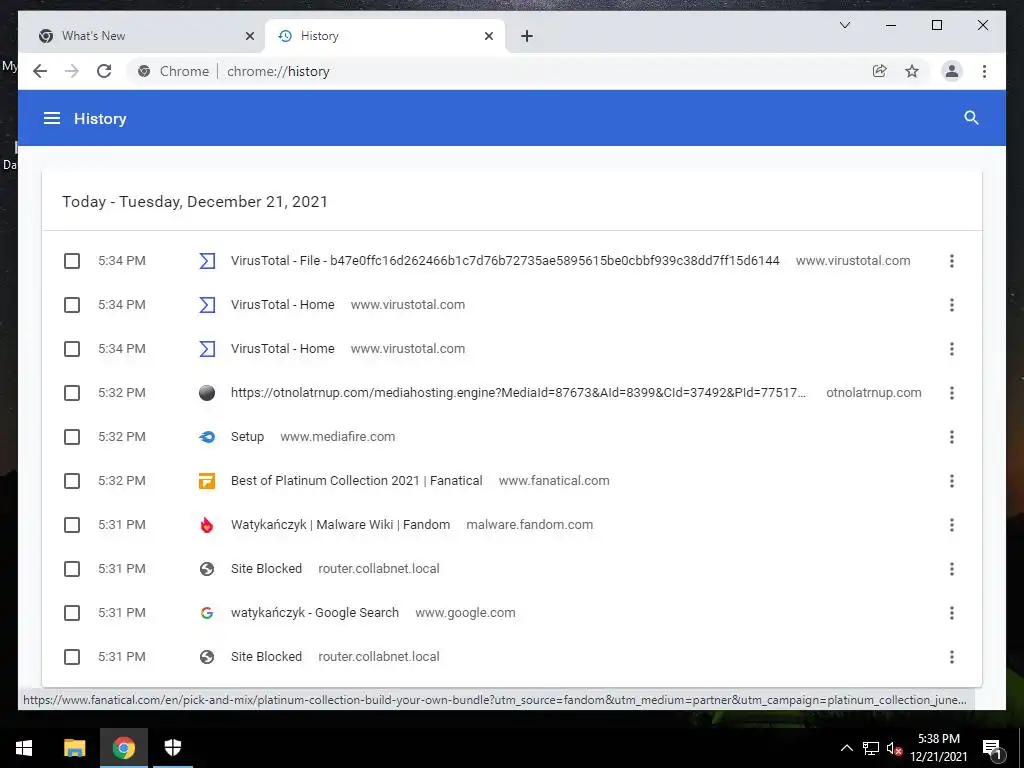The height and width of the screenshot is (768, 1024).
Task: Open VirusTotal - File history link
Action: click(505, 261)
